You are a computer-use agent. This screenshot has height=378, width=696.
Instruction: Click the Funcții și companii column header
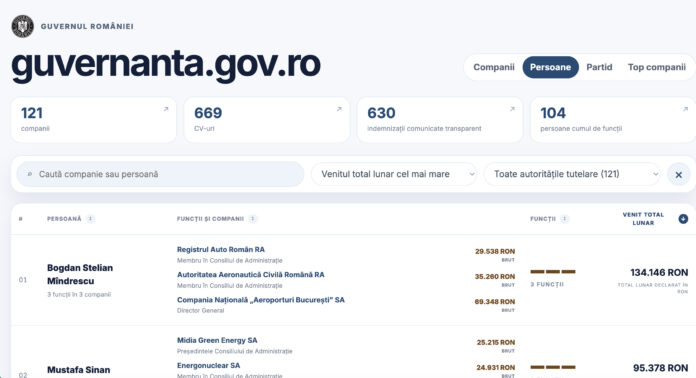210,219
